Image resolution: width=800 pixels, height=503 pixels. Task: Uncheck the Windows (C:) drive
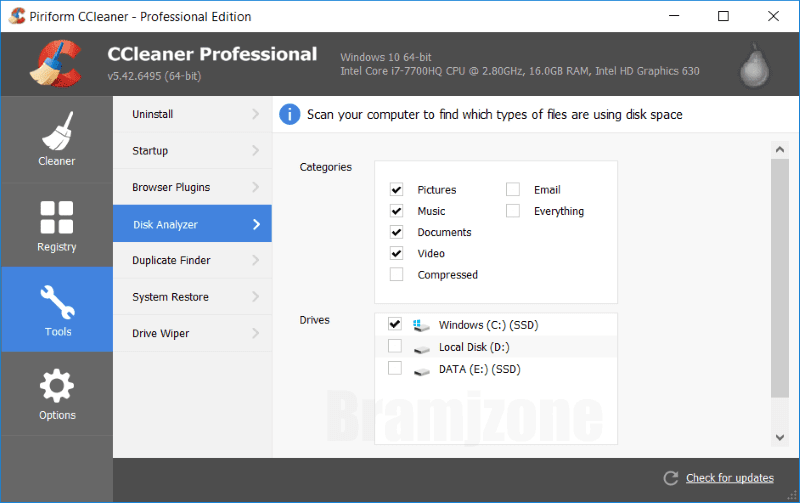click(x=395, y=324)
